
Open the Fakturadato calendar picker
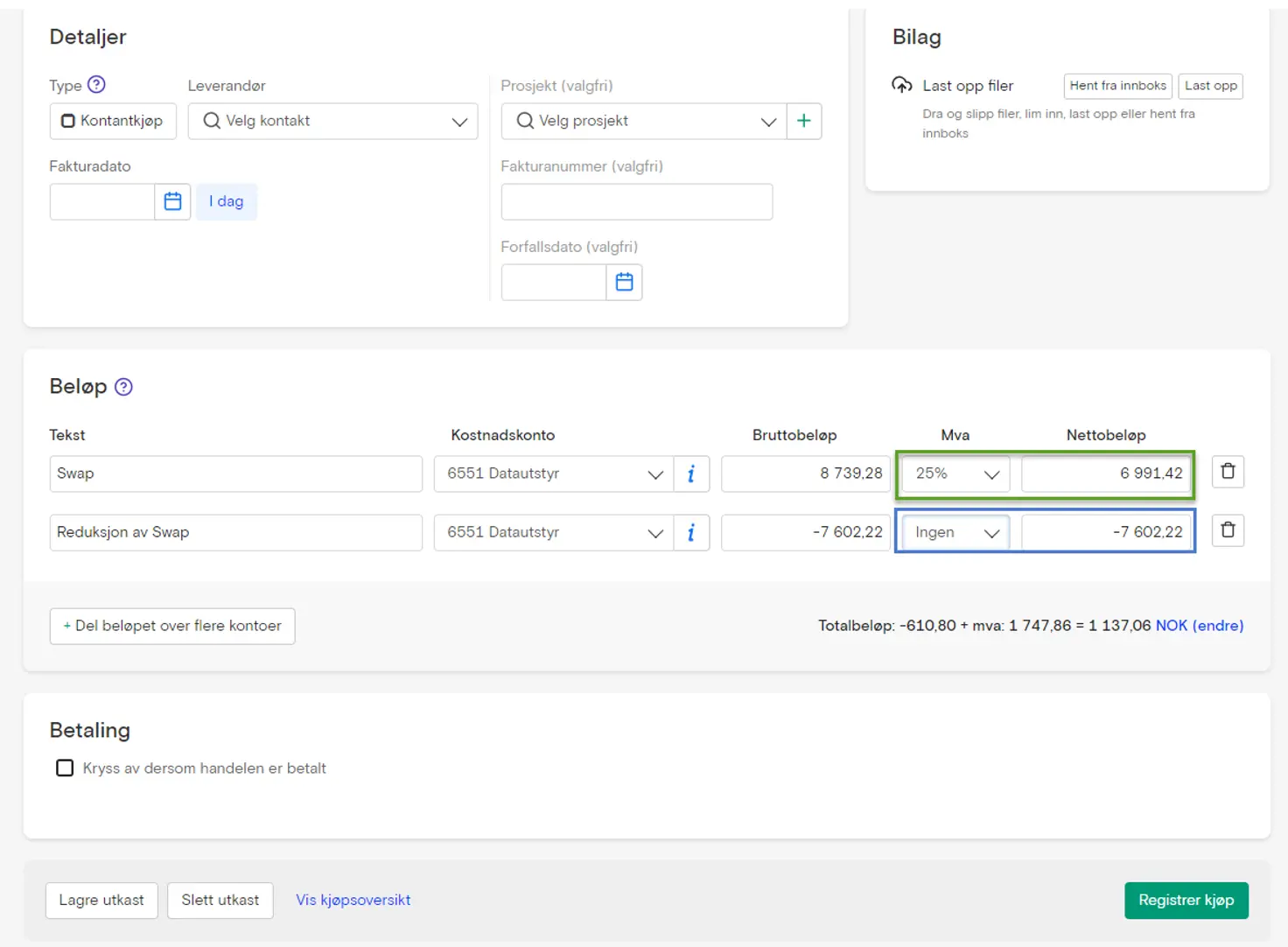pyautogui.click(x=173, y=201)
